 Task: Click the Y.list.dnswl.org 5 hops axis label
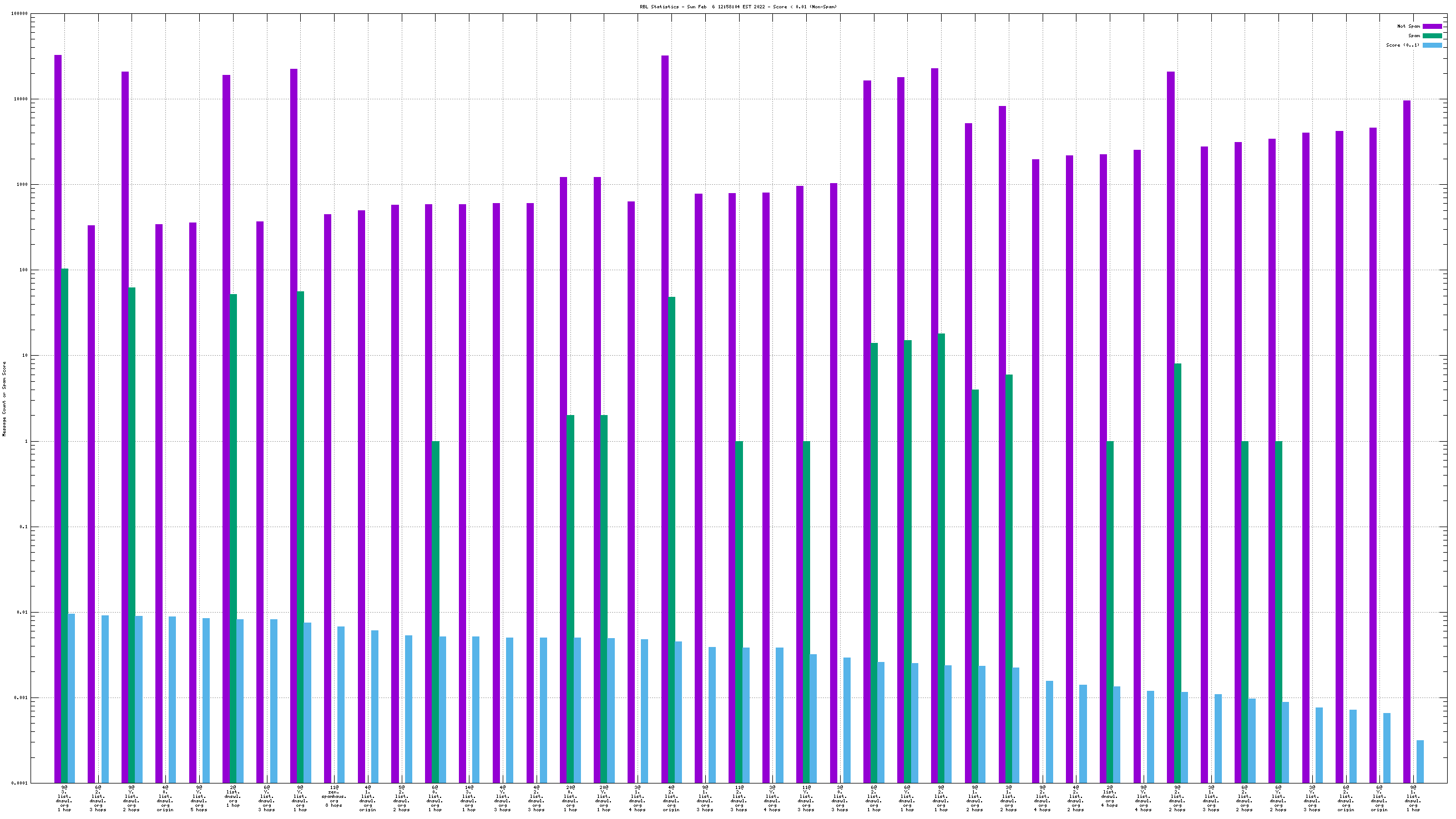pyautogui.click(x=199, y=798)
